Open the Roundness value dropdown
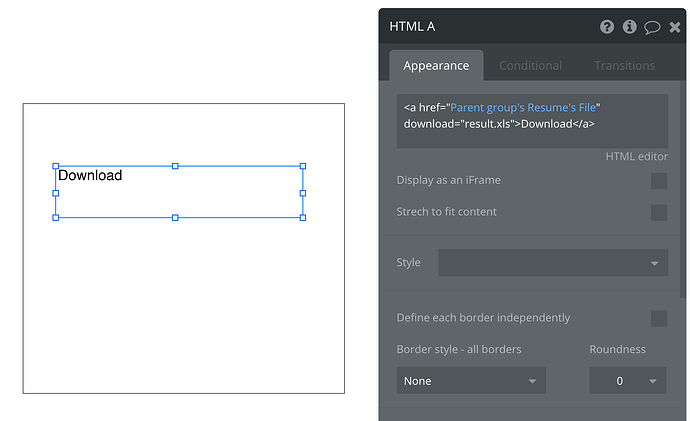 point(627,381)
